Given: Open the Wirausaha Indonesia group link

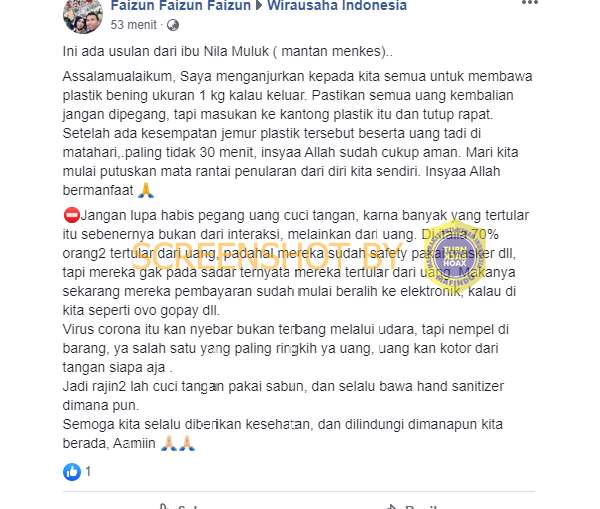Looking at the screenshot, I should click(337, 6).
